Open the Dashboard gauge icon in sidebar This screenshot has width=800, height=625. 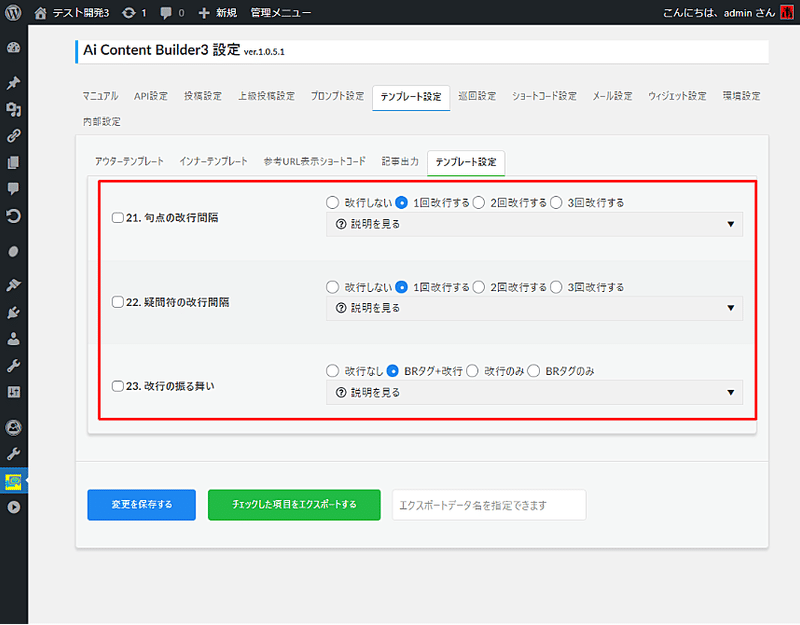(x=14, y=47)
